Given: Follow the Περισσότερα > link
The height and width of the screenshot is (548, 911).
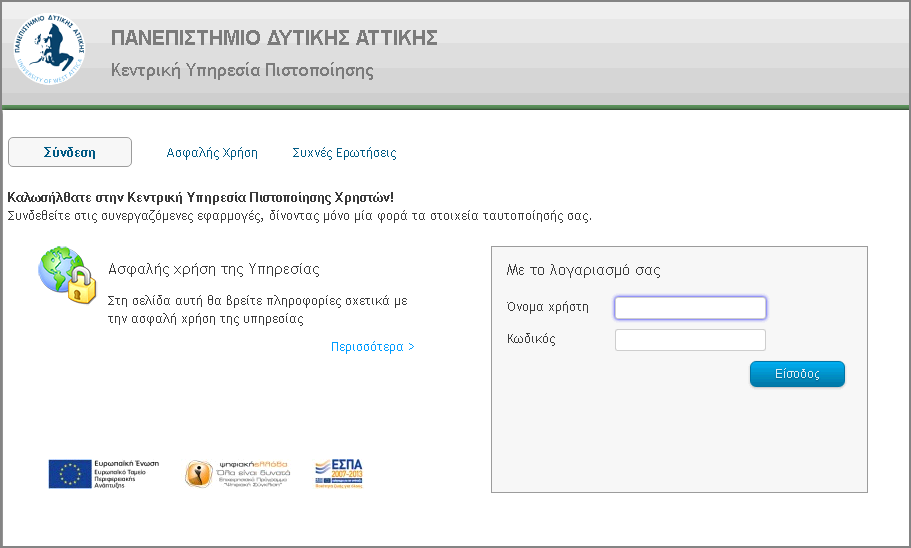Looking at the screenshot, I should click(372, 347).
